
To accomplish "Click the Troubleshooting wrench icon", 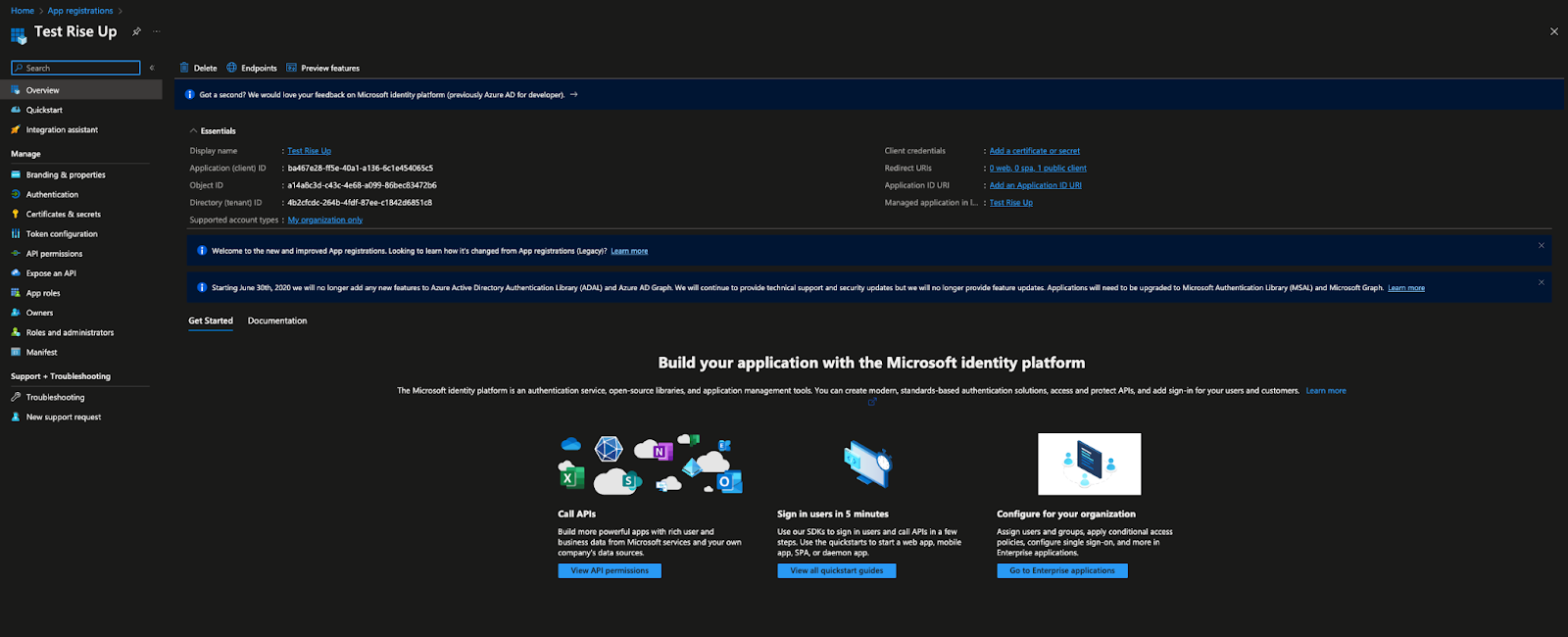I will (16, 397).
